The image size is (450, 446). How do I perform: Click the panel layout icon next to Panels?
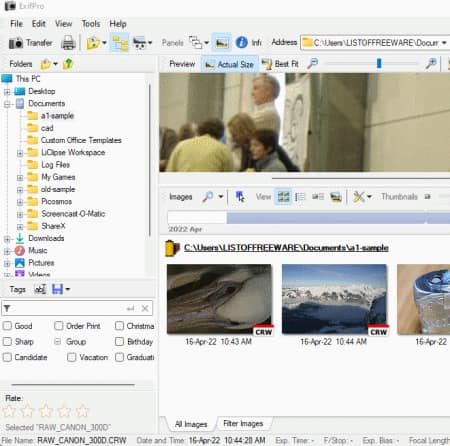196,42
